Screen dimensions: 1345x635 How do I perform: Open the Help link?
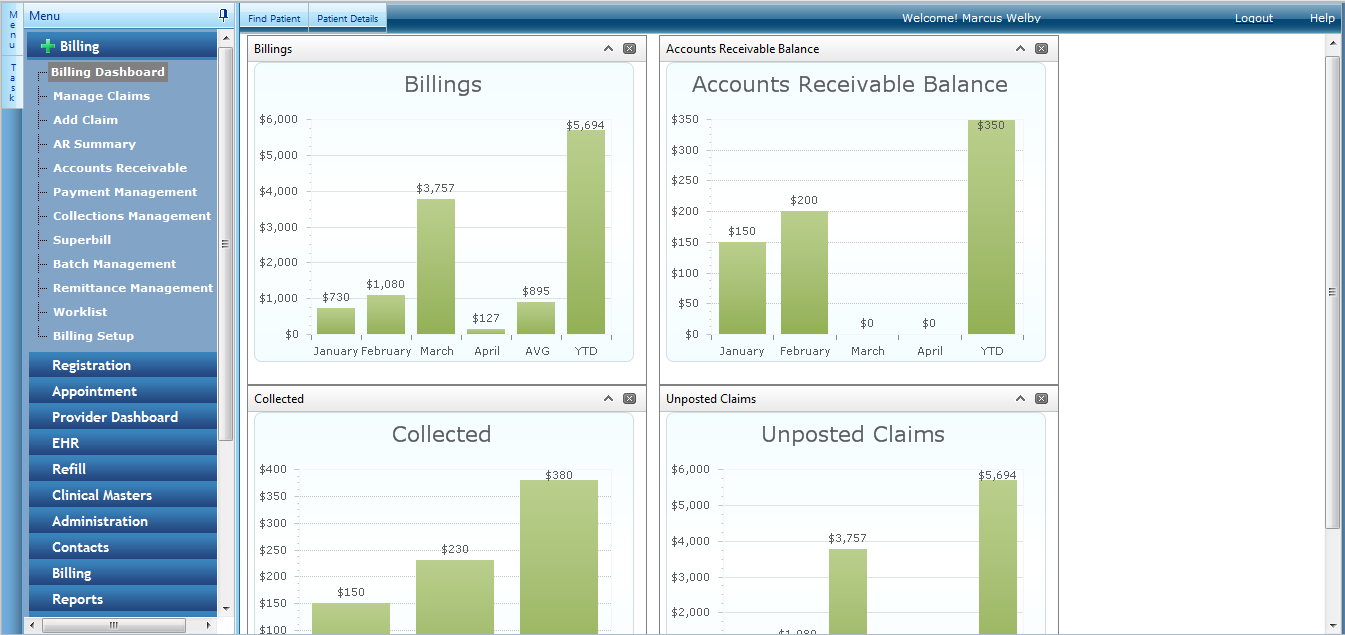(1322, 18)
